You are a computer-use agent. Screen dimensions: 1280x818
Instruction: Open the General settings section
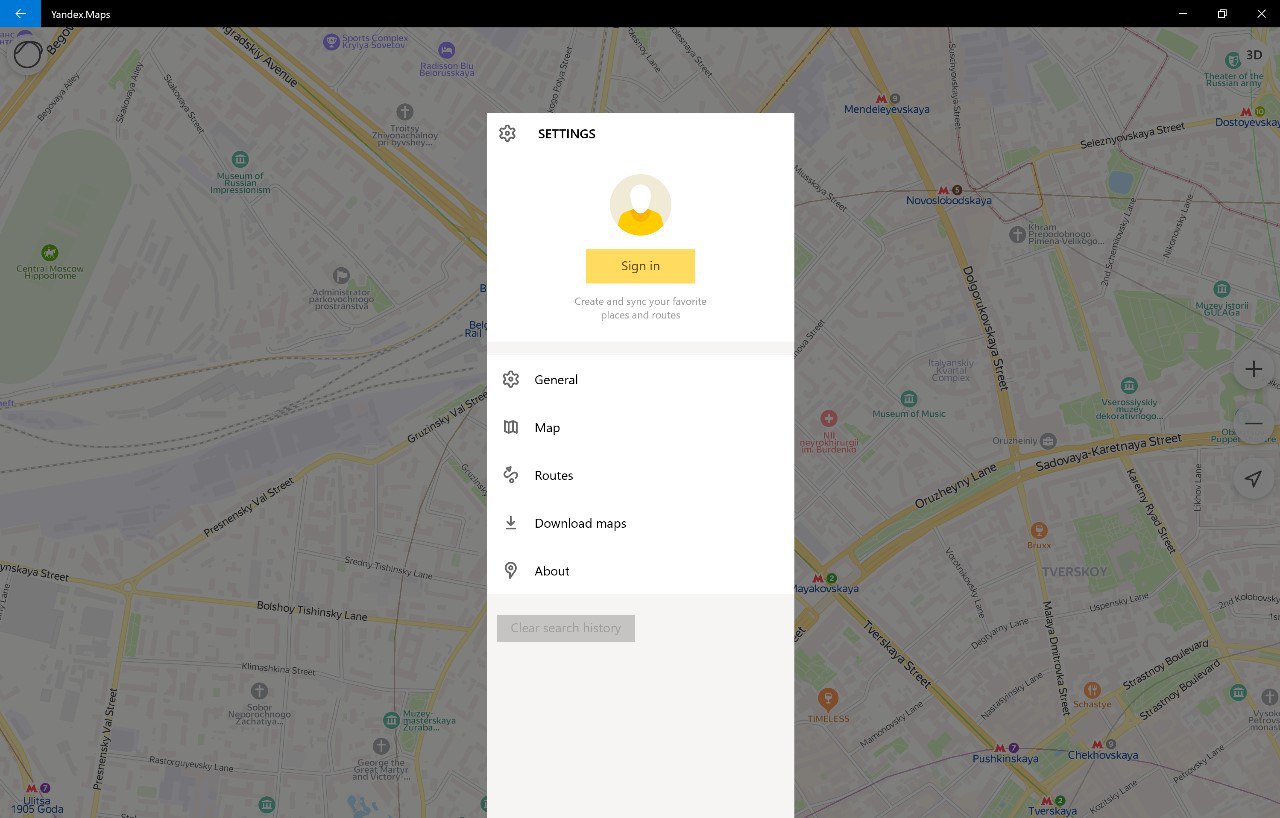coord(640,380)
